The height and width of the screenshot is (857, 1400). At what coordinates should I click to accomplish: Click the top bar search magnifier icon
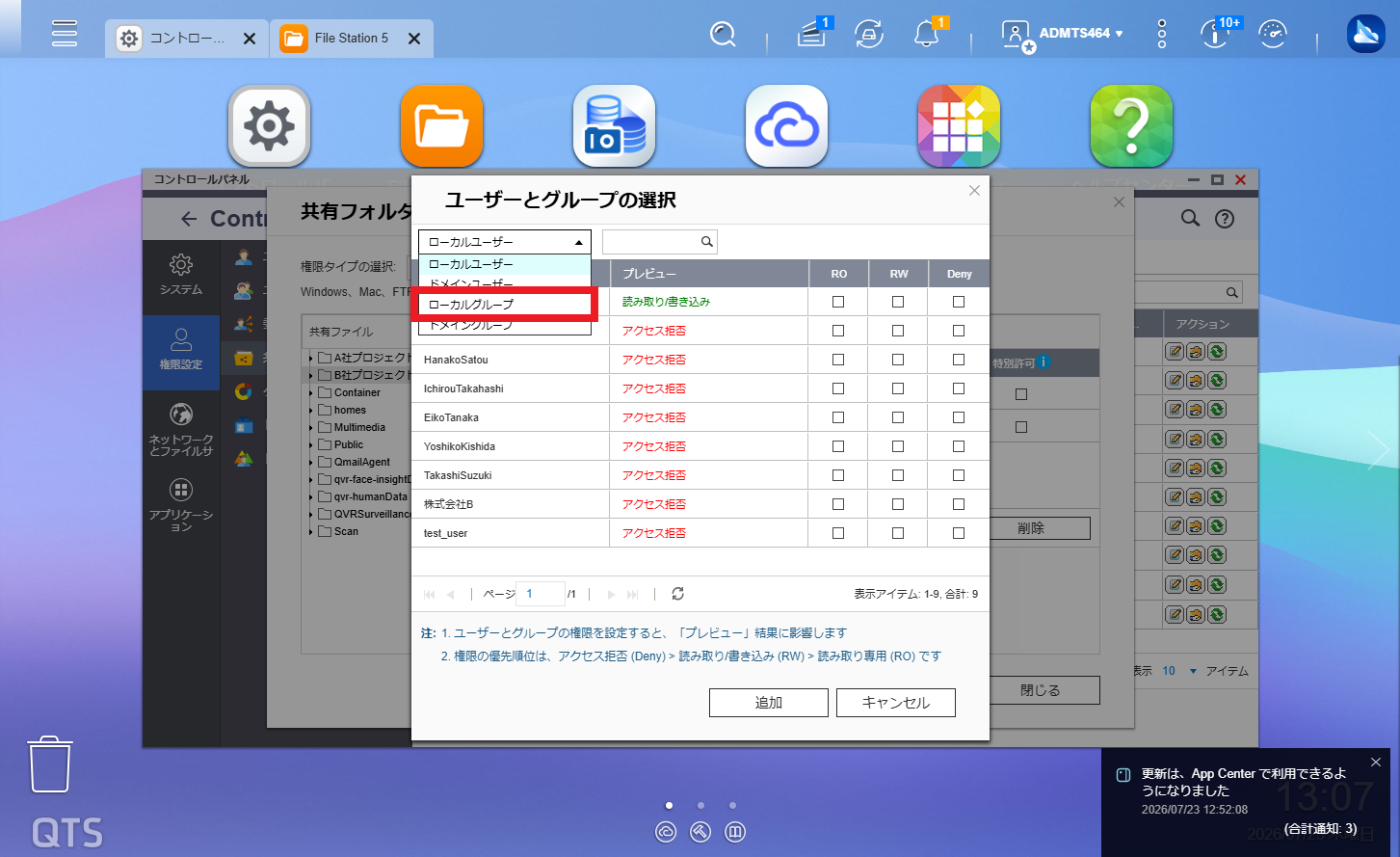click(723, 35)
